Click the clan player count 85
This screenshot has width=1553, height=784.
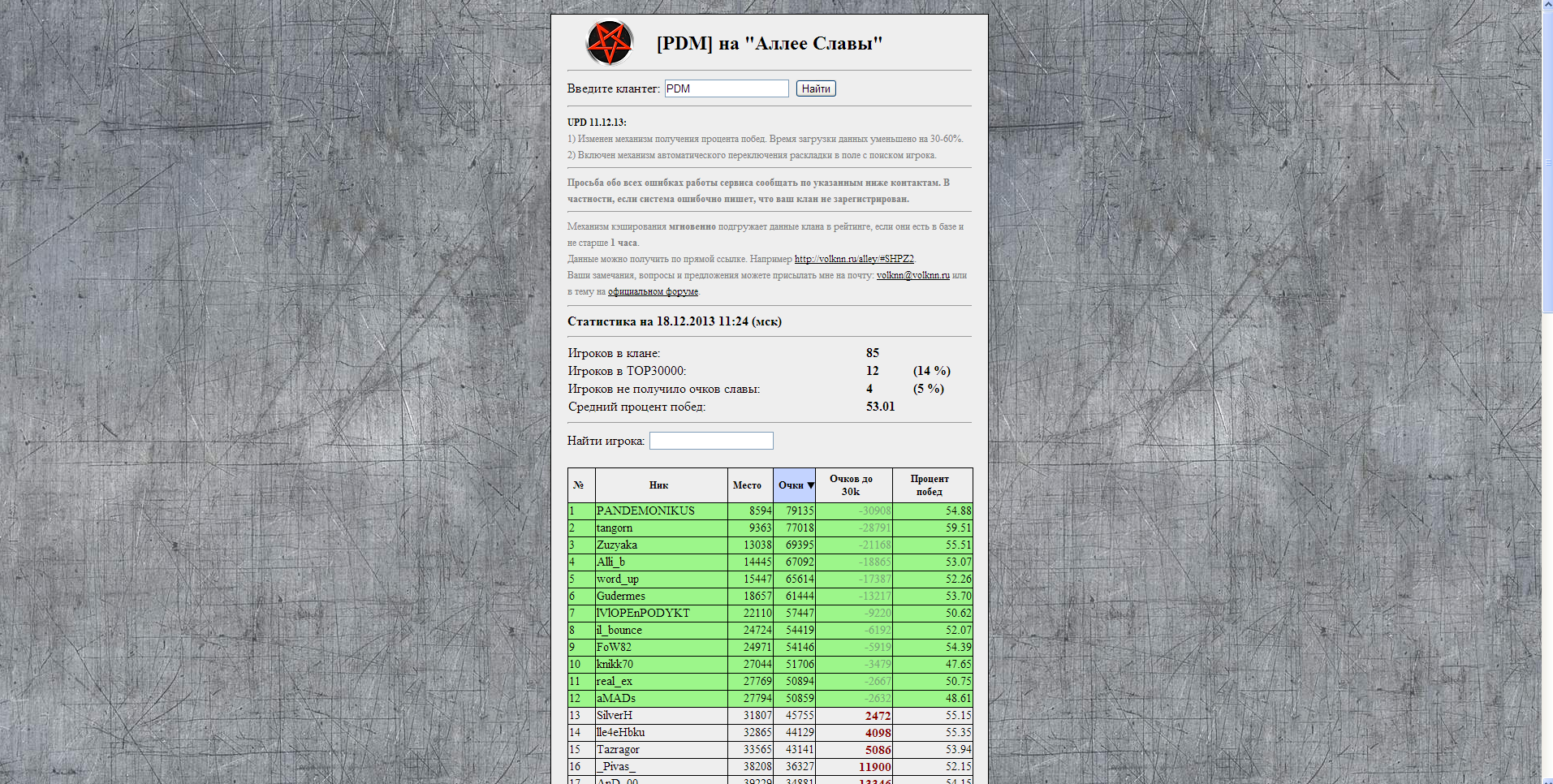pos(873,353)
